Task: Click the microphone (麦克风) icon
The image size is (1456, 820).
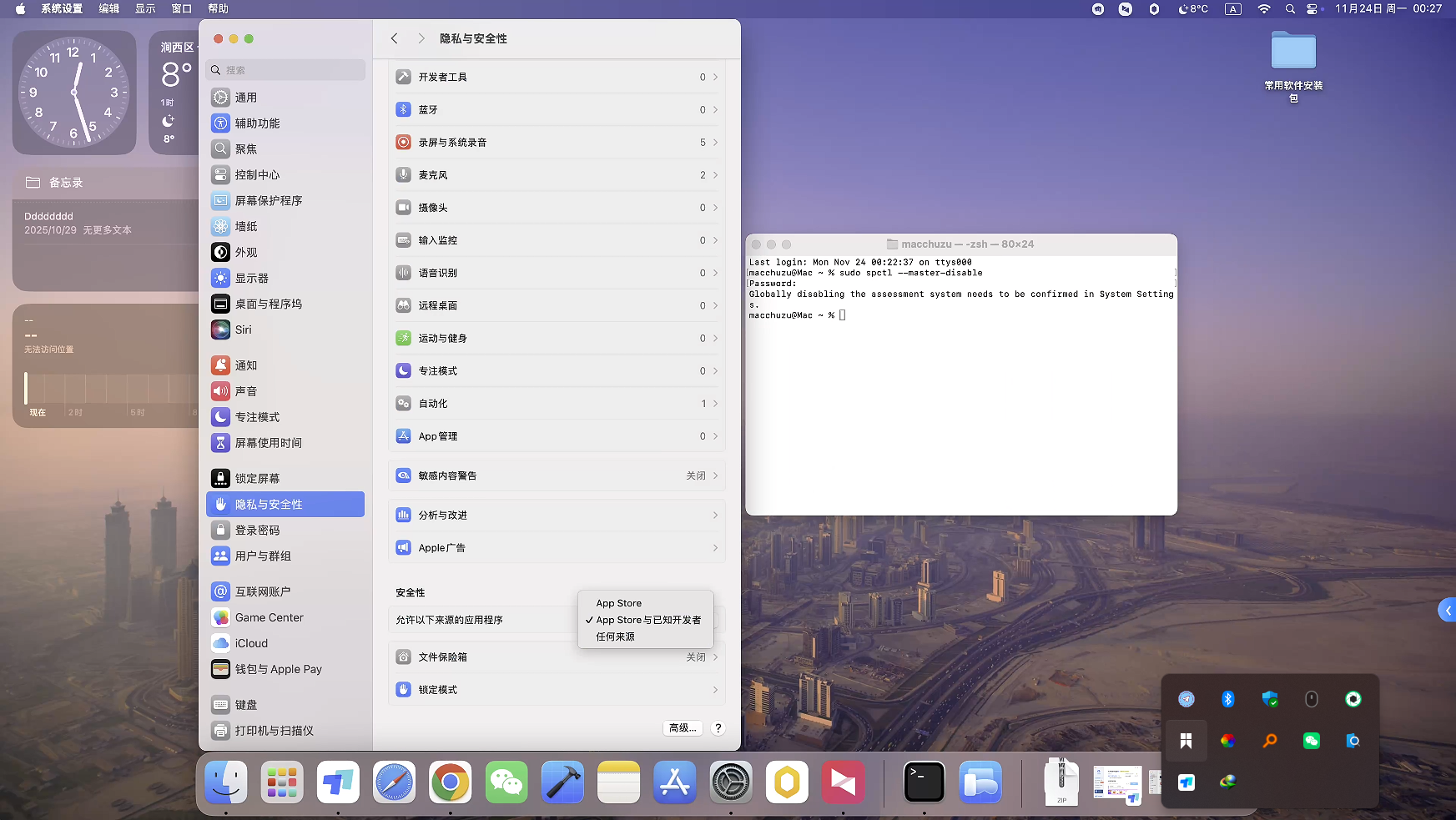Action: point(403,175)
